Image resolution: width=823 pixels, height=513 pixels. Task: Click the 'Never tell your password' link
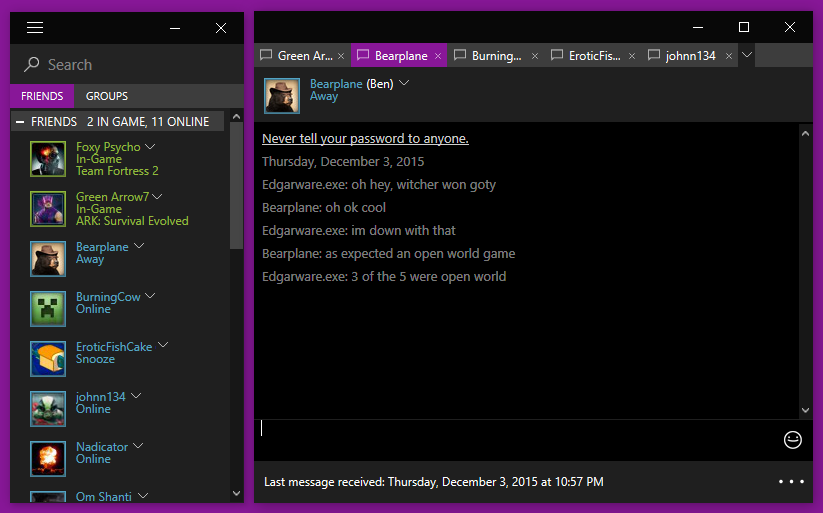(365, 138)
